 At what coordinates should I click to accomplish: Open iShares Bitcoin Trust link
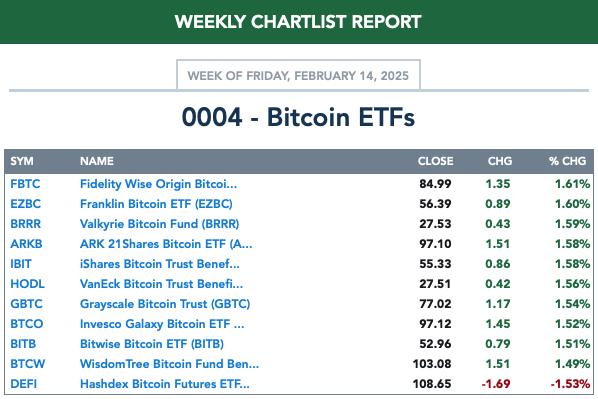160,264
